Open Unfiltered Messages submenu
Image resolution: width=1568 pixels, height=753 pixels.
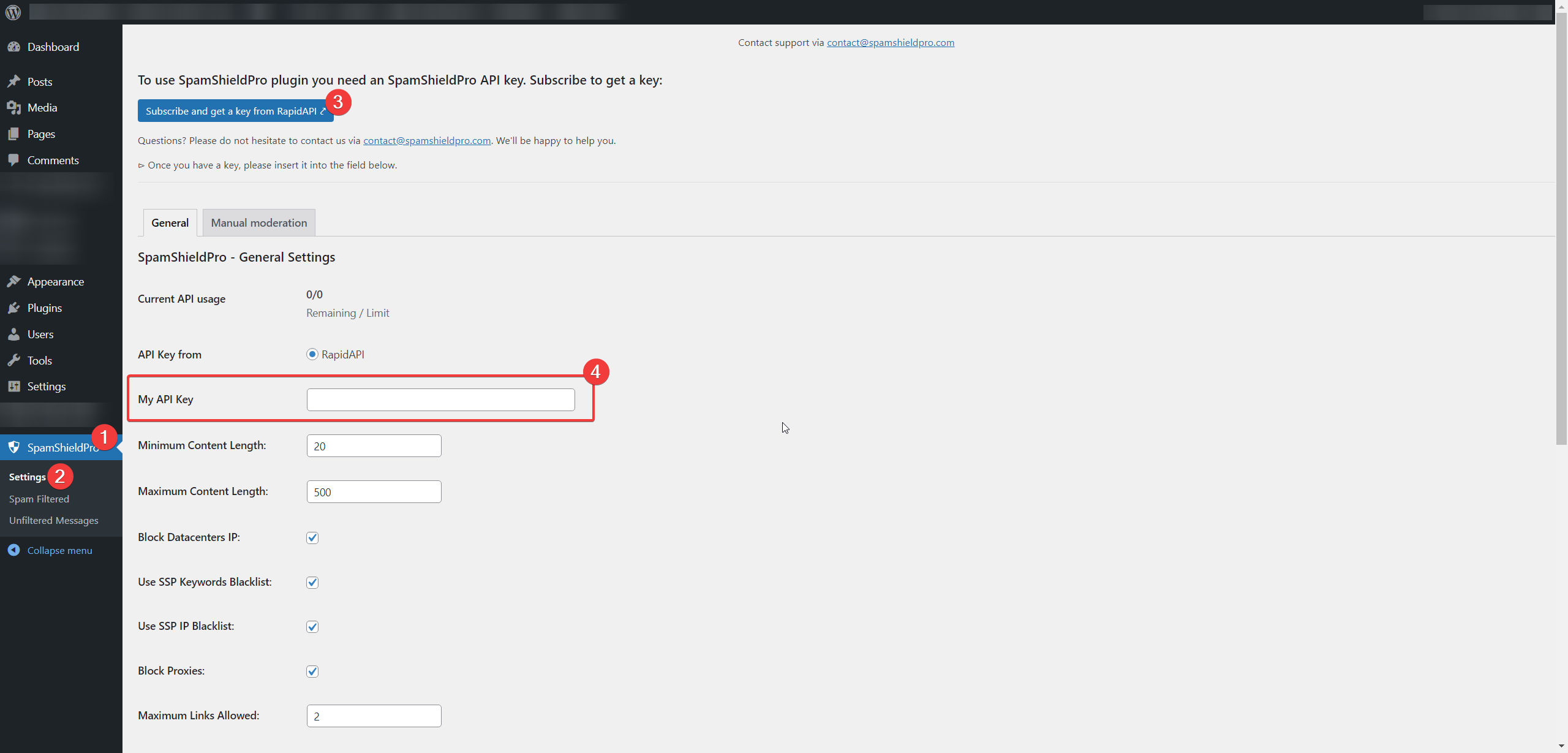[x=54, y=521]
